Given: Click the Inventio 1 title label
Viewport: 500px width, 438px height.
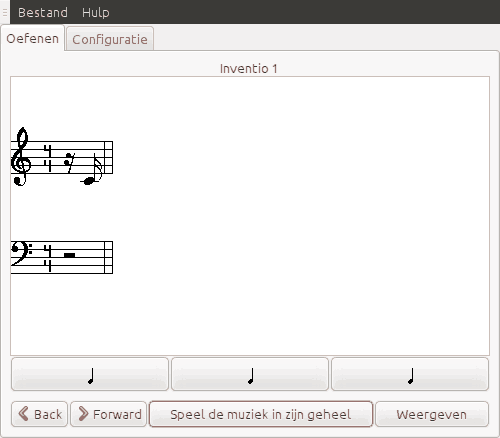Looking at the screenshot, I should pyautogui.click(x=249, y=69).
